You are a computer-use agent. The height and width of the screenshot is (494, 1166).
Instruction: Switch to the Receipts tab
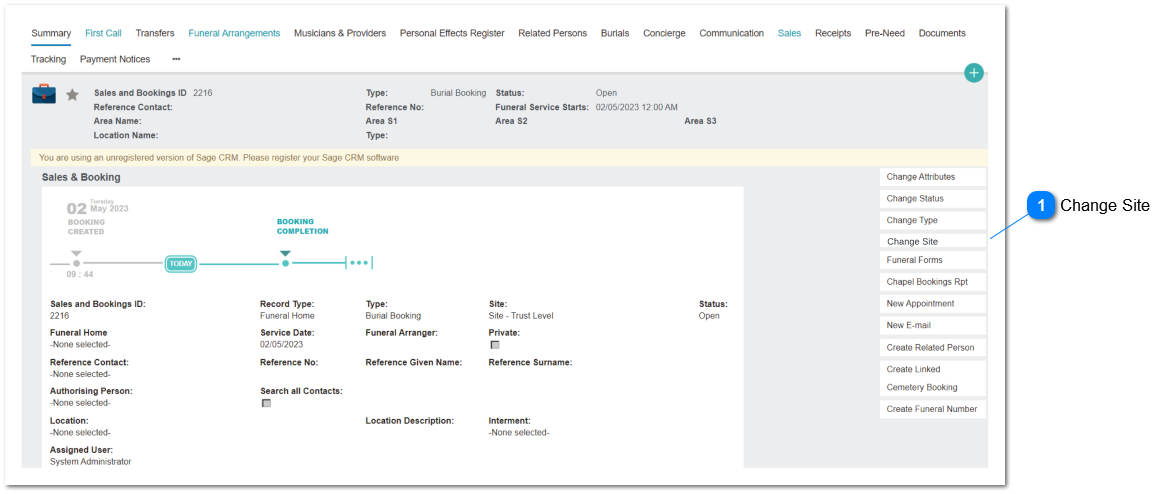point(833,33)
